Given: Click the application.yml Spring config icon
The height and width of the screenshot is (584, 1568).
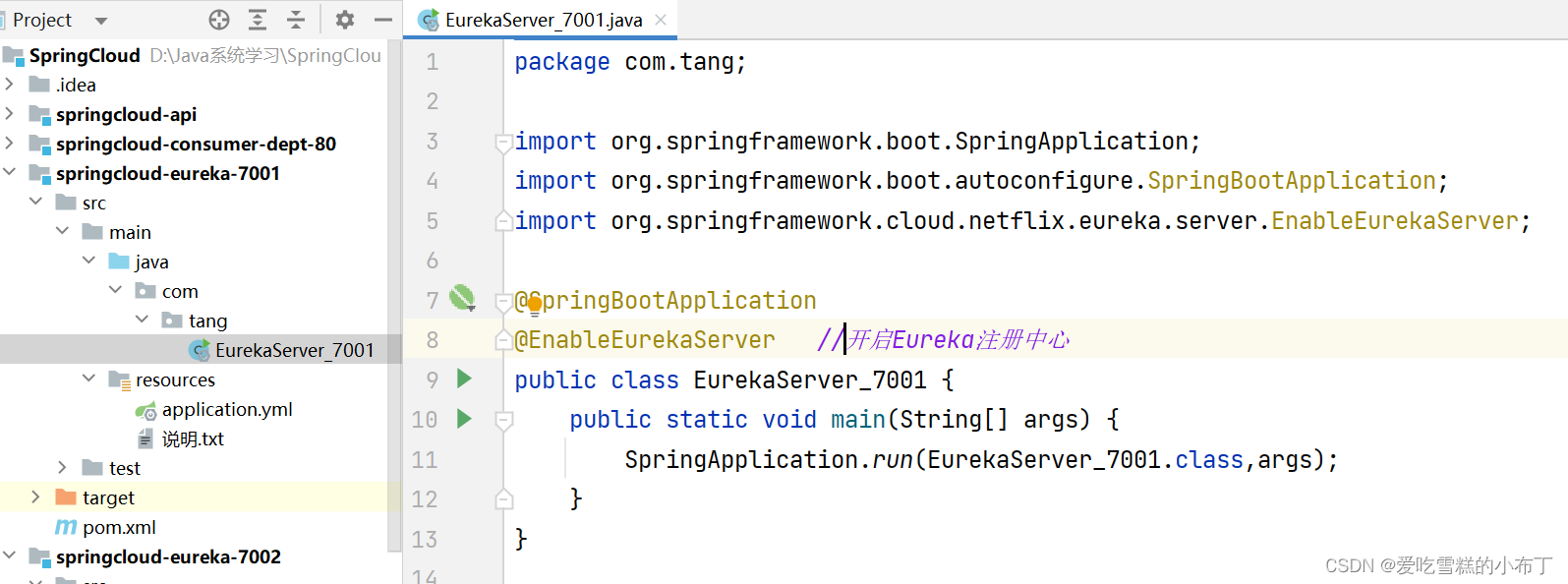Looking at the screenshot, I should click(146, 410).
